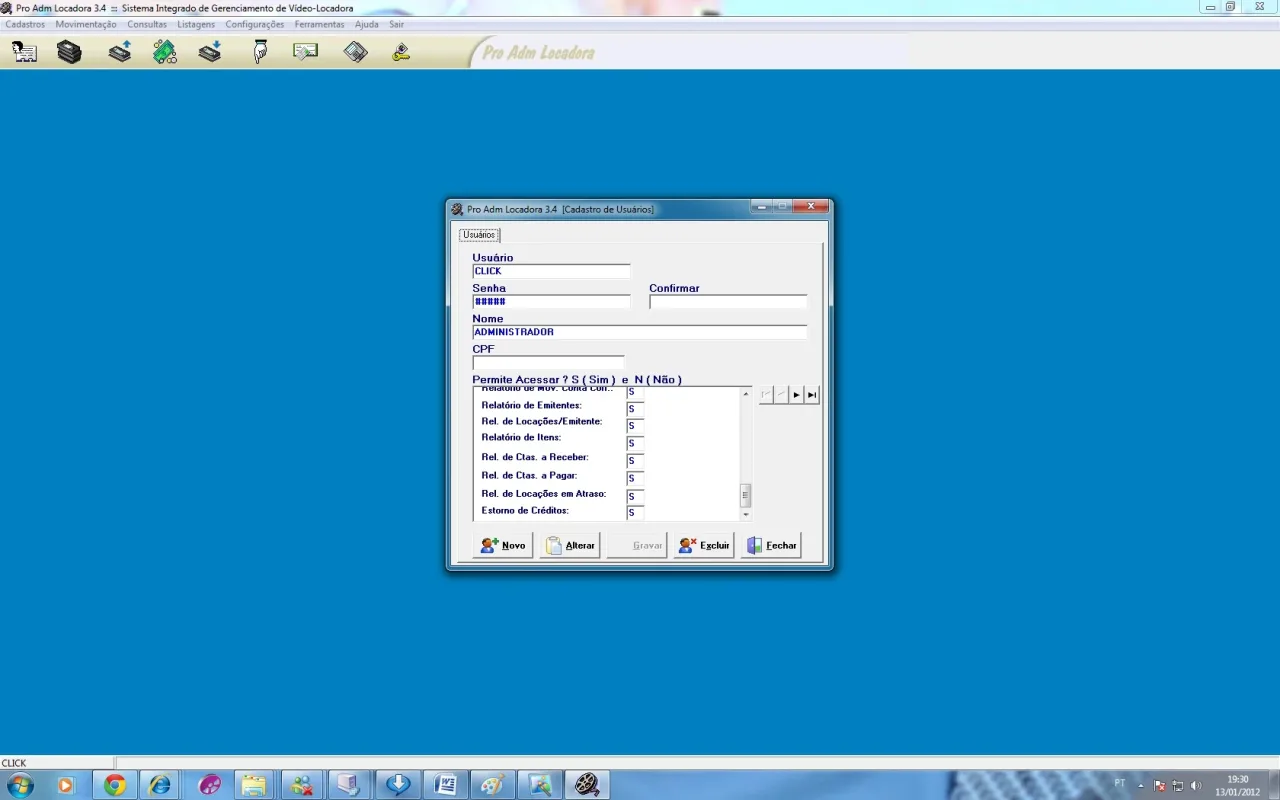
Task: Open Google Chrome from the taskbar
Action: 115,785
